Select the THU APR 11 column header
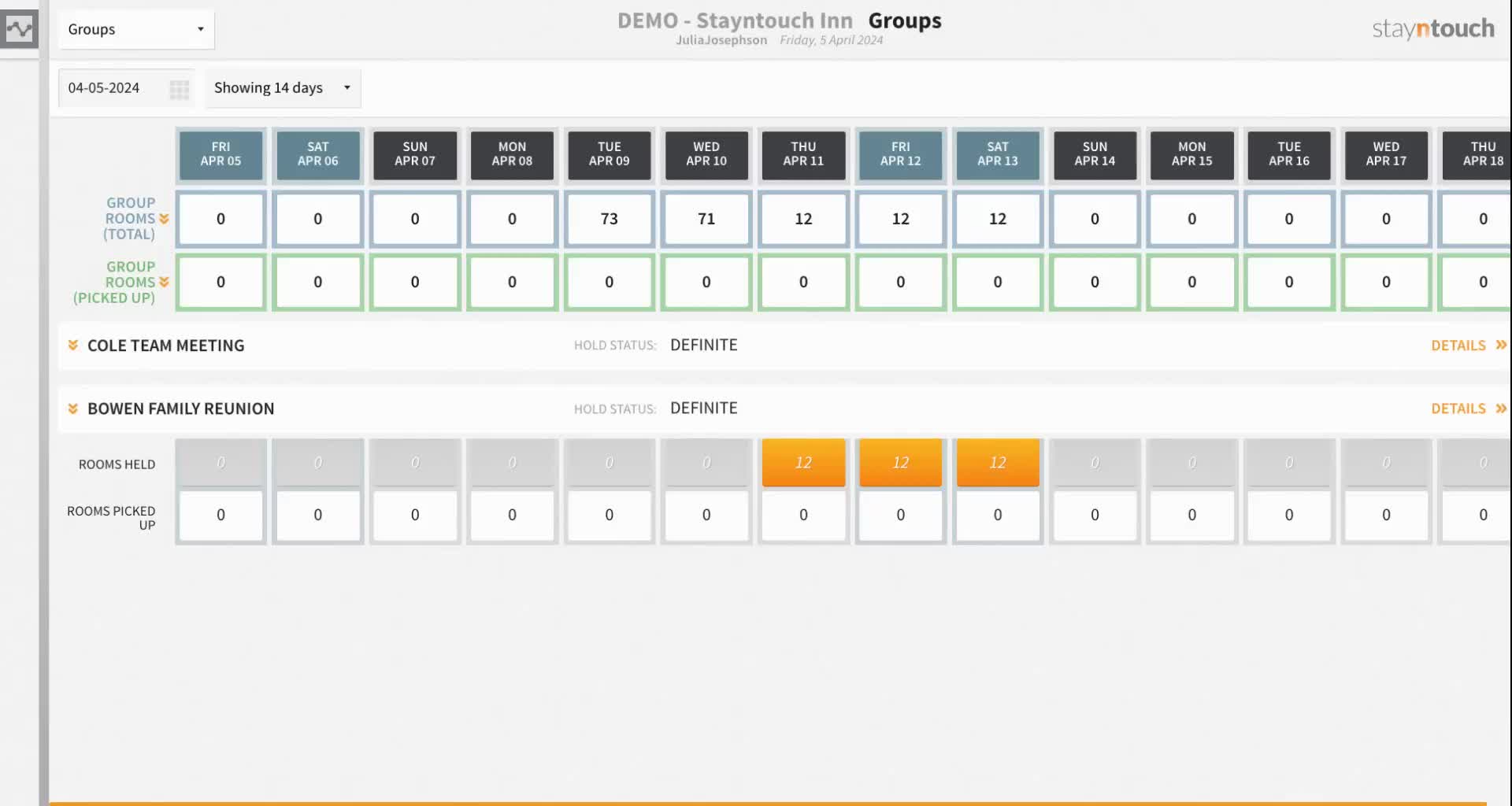 point(803,154)
